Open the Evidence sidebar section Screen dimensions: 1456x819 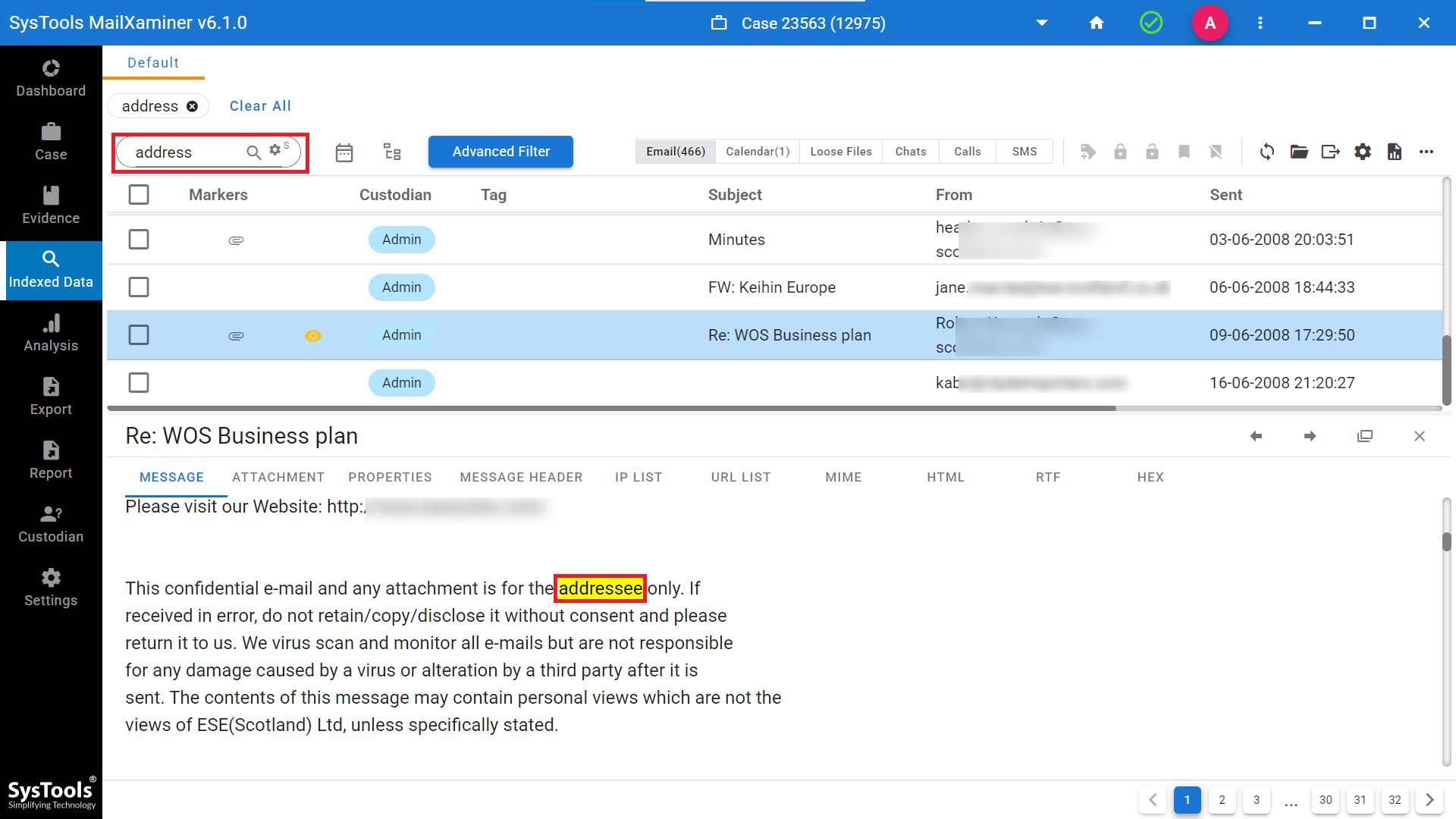click(x=51, y=206)
